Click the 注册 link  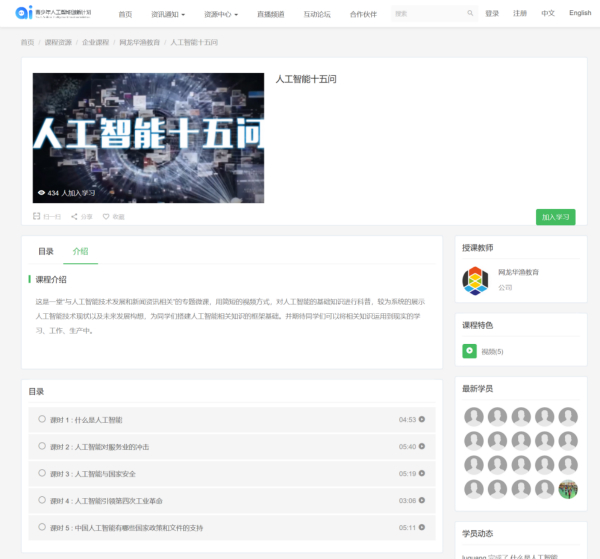click(x=520, y=13)
